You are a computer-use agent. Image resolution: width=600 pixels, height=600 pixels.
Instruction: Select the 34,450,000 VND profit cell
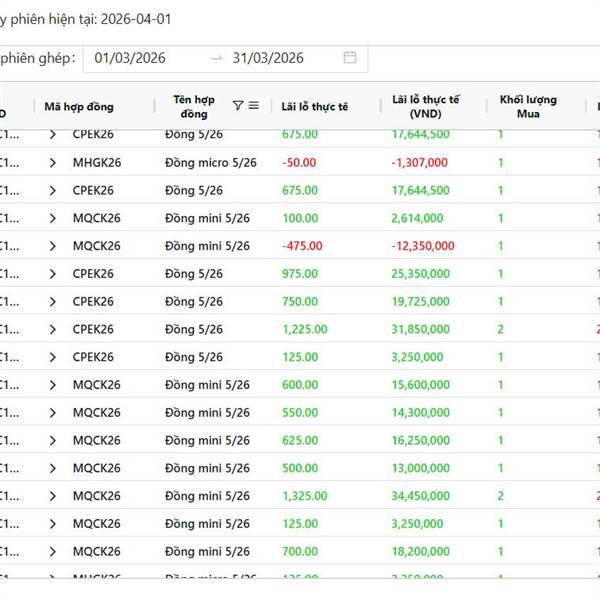pyautogui.click(x=422, y=496)
